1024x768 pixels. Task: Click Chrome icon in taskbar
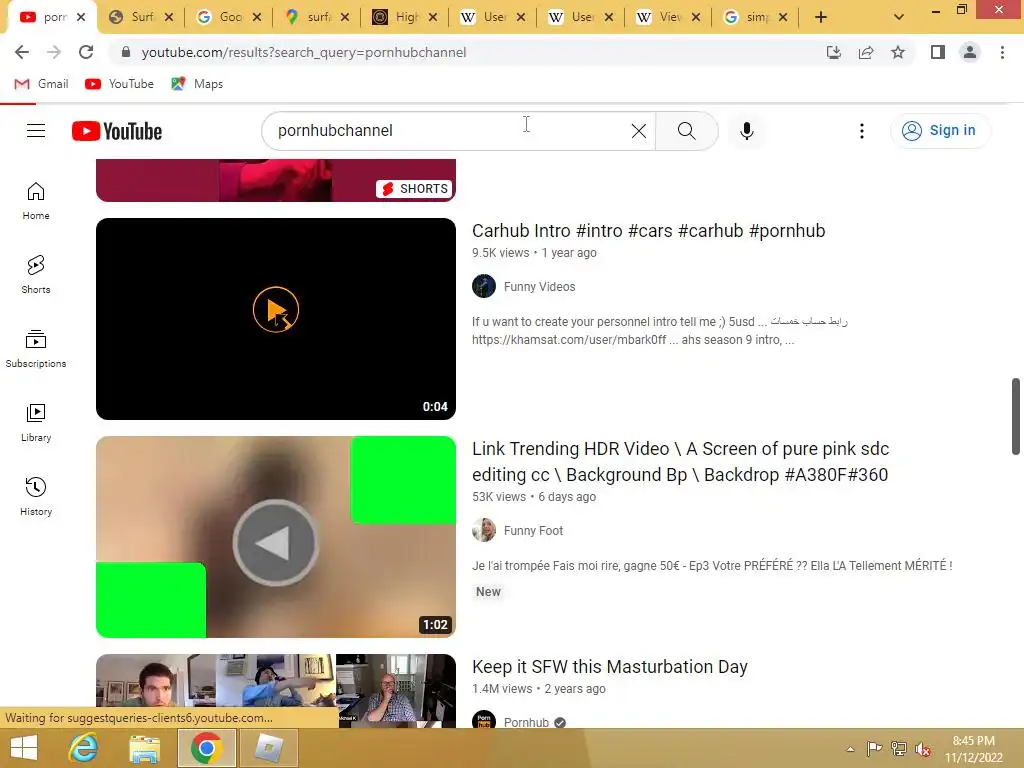coord(206,748)
